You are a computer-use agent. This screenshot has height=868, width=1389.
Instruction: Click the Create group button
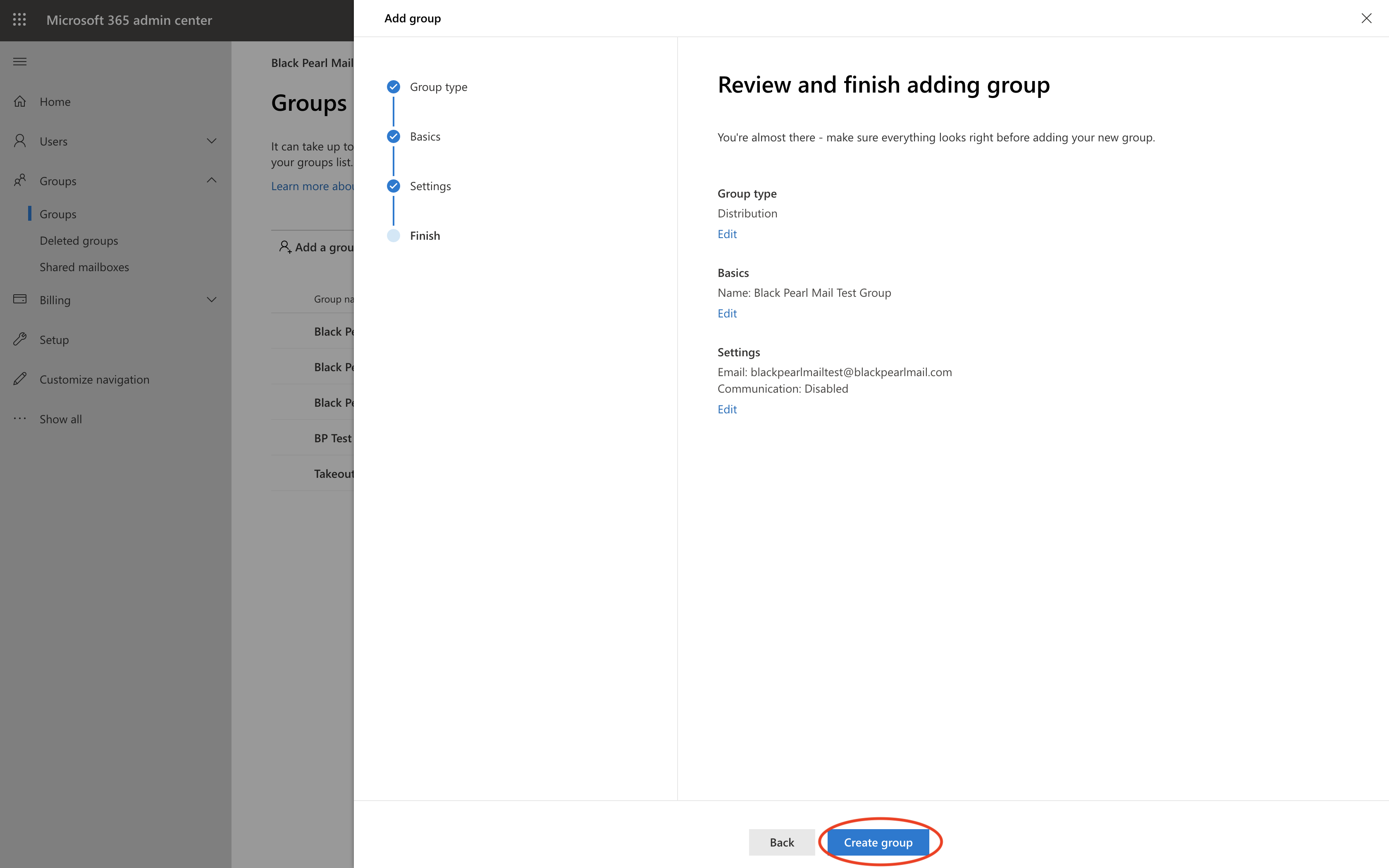coord(878,842)
